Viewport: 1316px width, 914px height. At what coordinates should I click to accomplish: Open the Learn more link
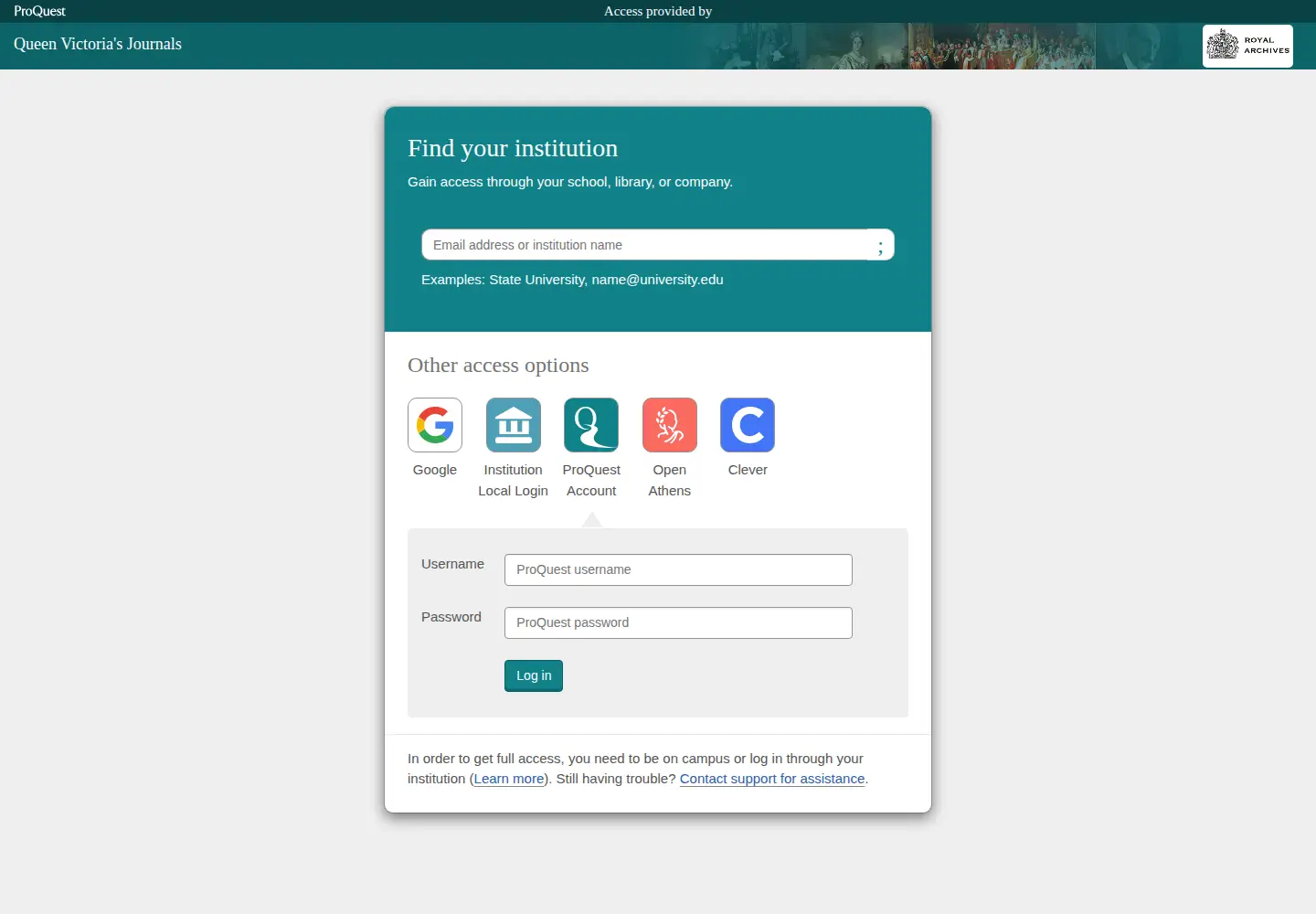[x=509, y=779]
